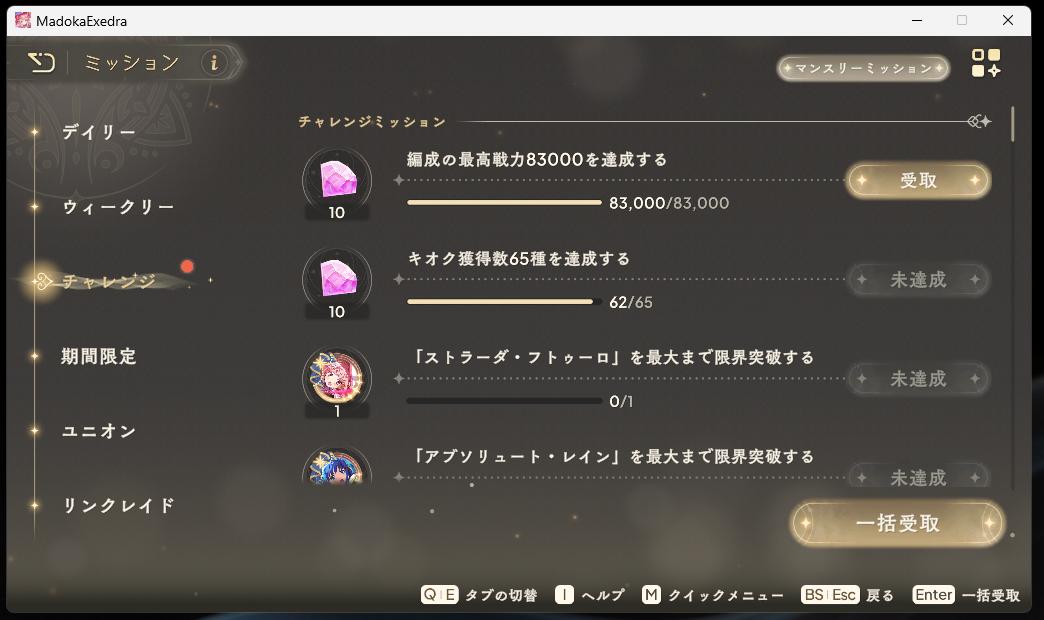Image resolution: width=1044 pixels, height=620 pixels.
Task: Select the アブソリュート・レイン reward portrait icon
Action: [x=337, y=465]
